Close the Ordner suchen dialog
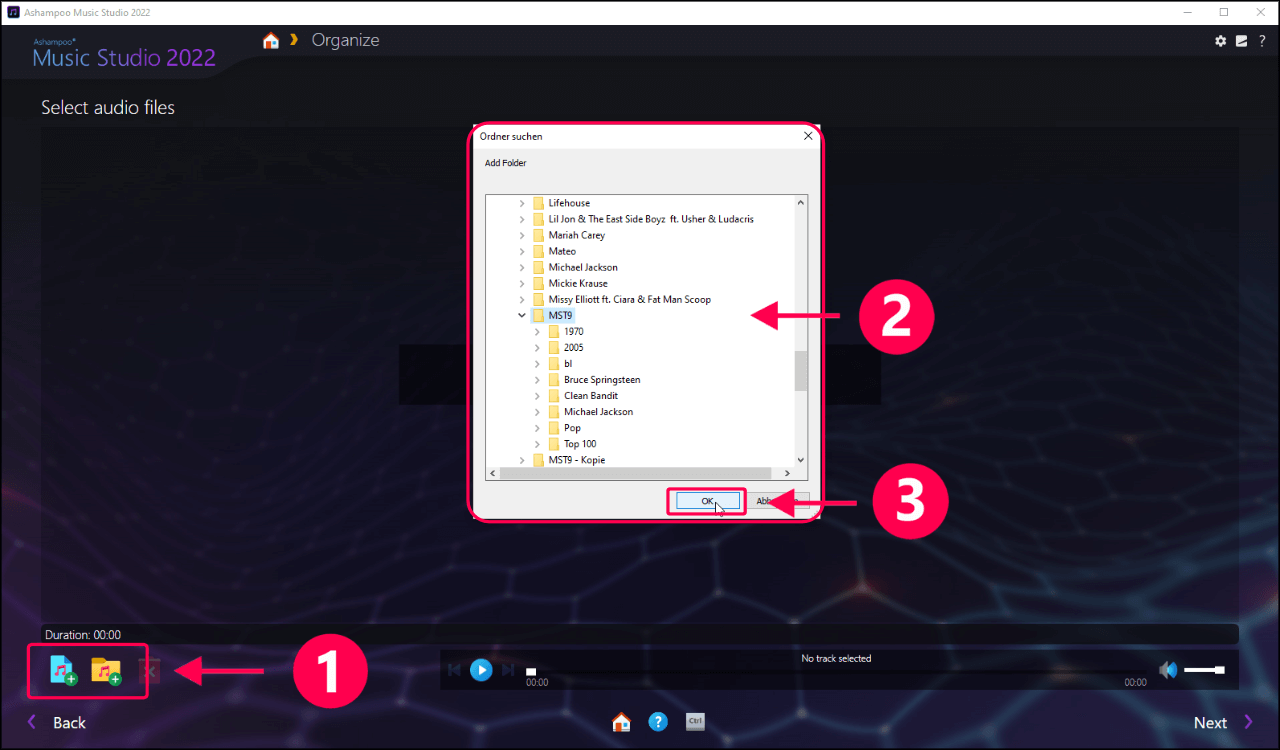Viewport: 1280px width, 750px height. [x=807, y=136]
